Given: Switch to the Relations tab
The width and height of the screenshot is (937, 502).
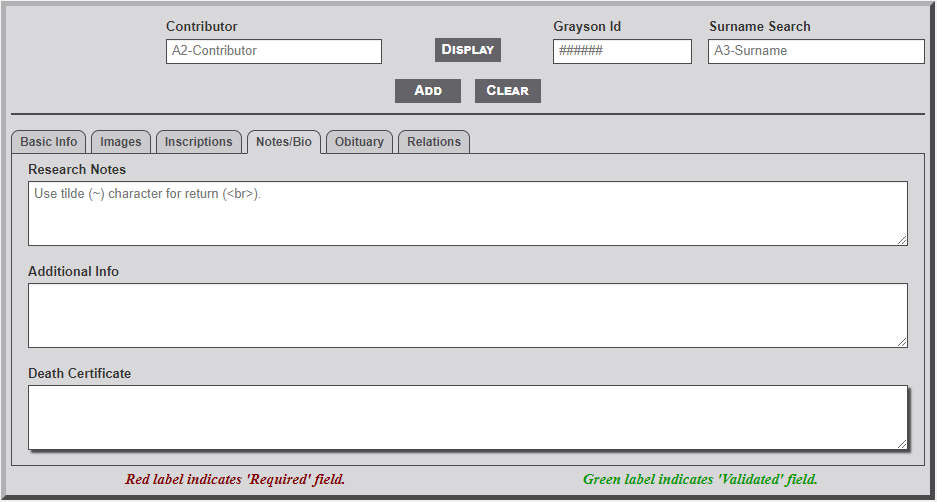Looking at the screenshot, I should tap(434, 142).
